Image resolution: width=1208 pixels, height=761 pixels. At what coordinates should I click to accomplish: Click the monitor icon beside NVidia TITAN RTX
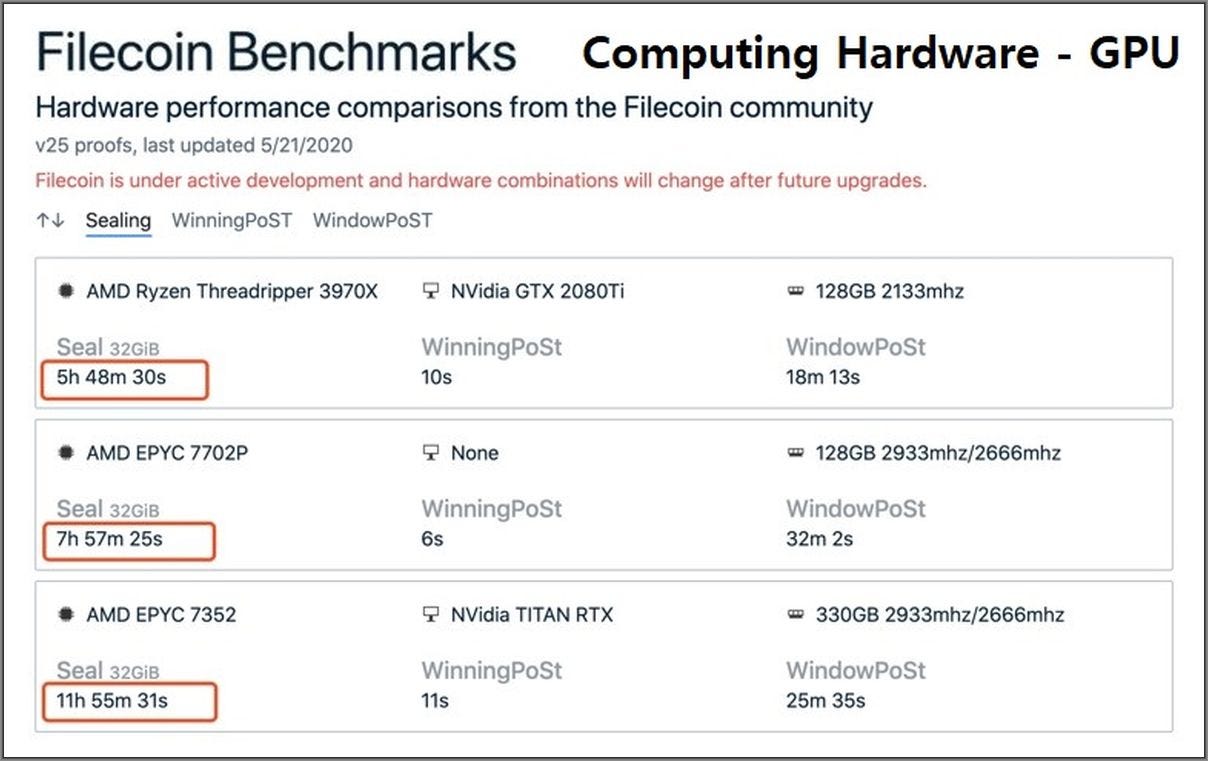[431, 614]
